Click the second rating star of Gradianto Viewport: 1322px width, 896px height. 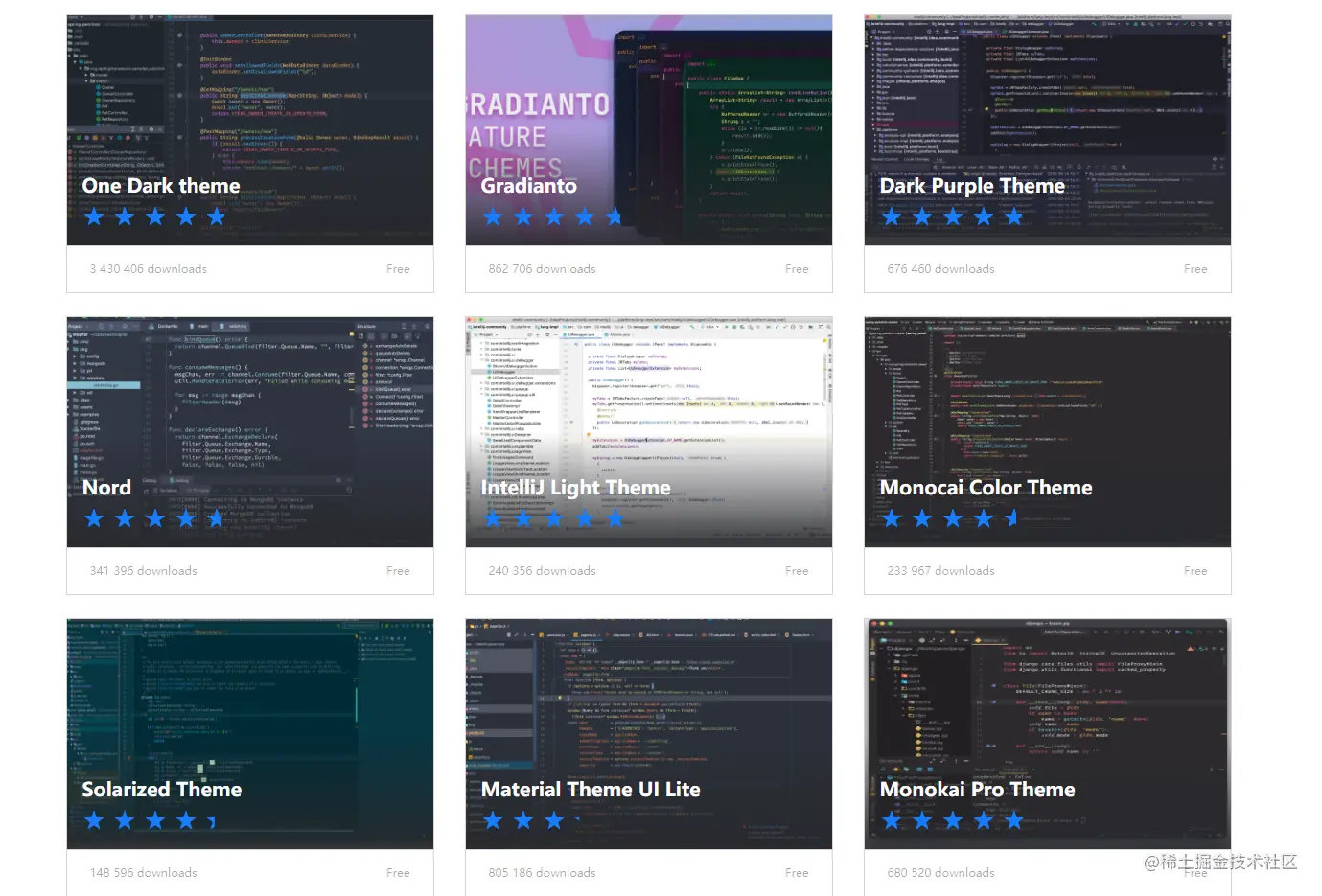coord(523,217)
